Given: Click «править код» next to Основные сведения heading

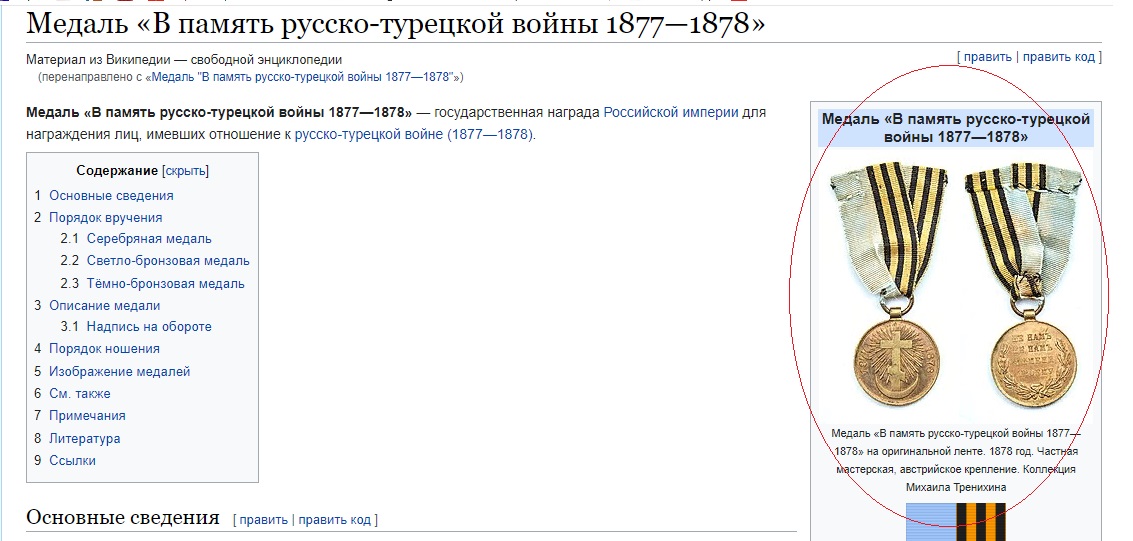Looking at the screenshot, I should [334, 520].
